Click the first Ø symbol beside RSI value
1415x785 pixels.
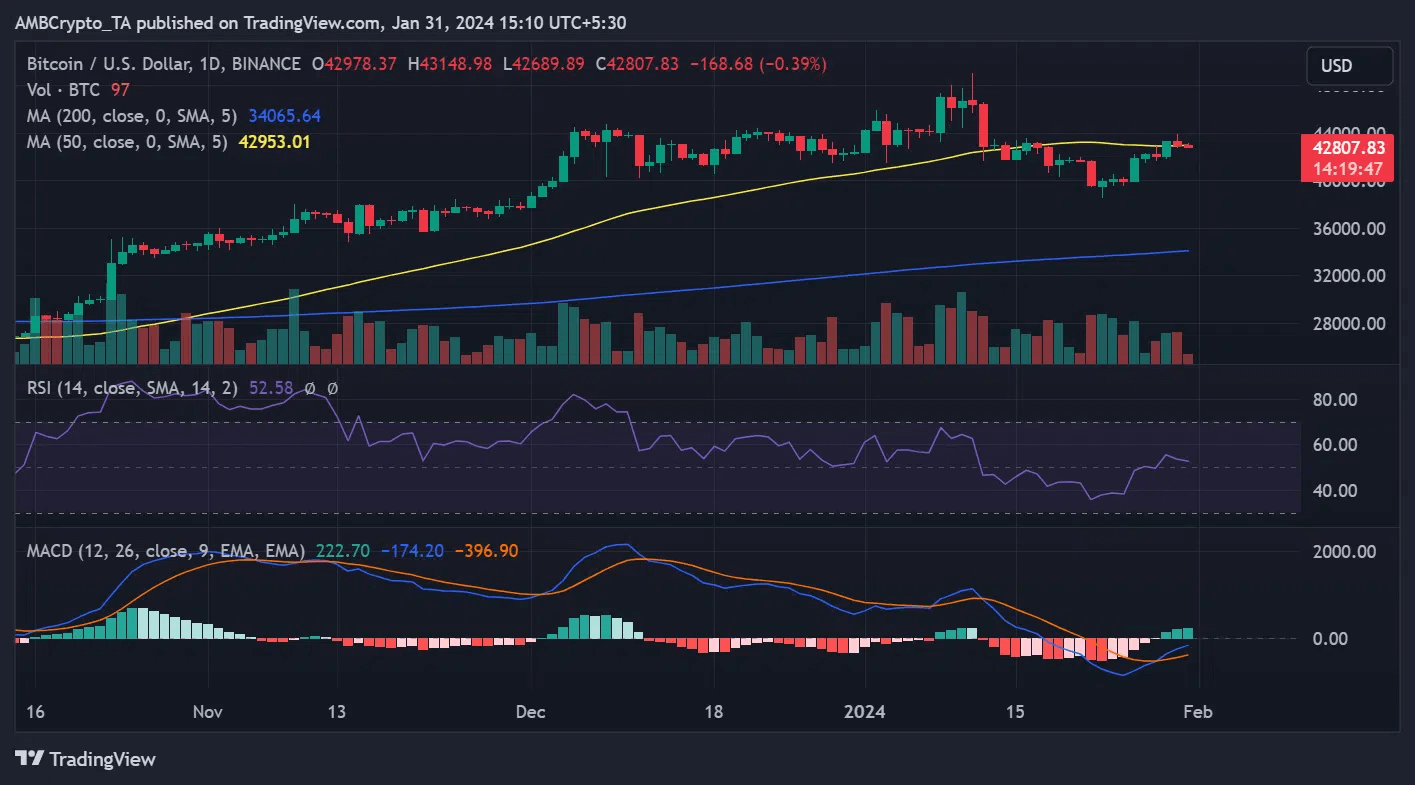point(311,387)
